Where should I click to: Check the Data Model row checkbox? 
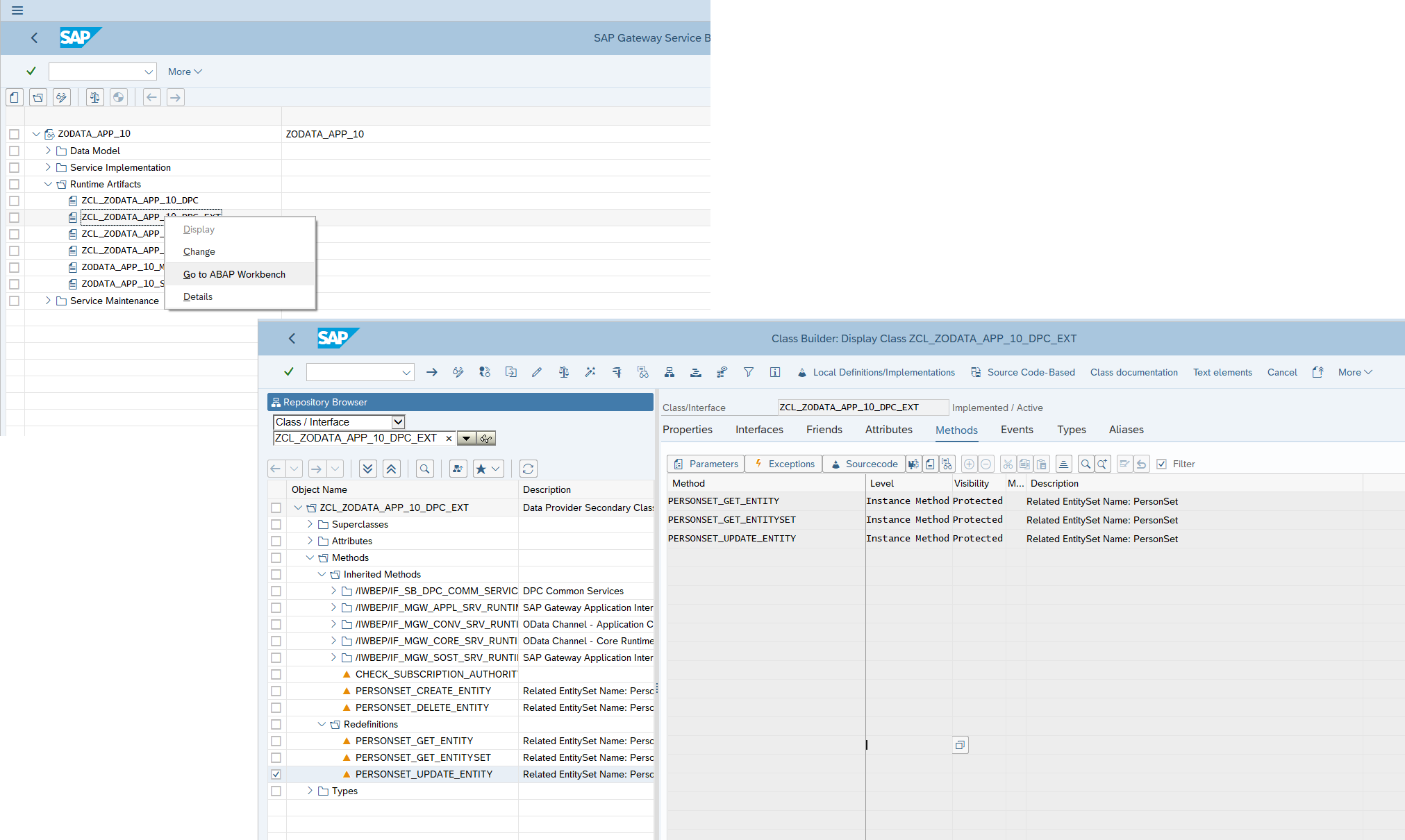[x=14, y=151]
